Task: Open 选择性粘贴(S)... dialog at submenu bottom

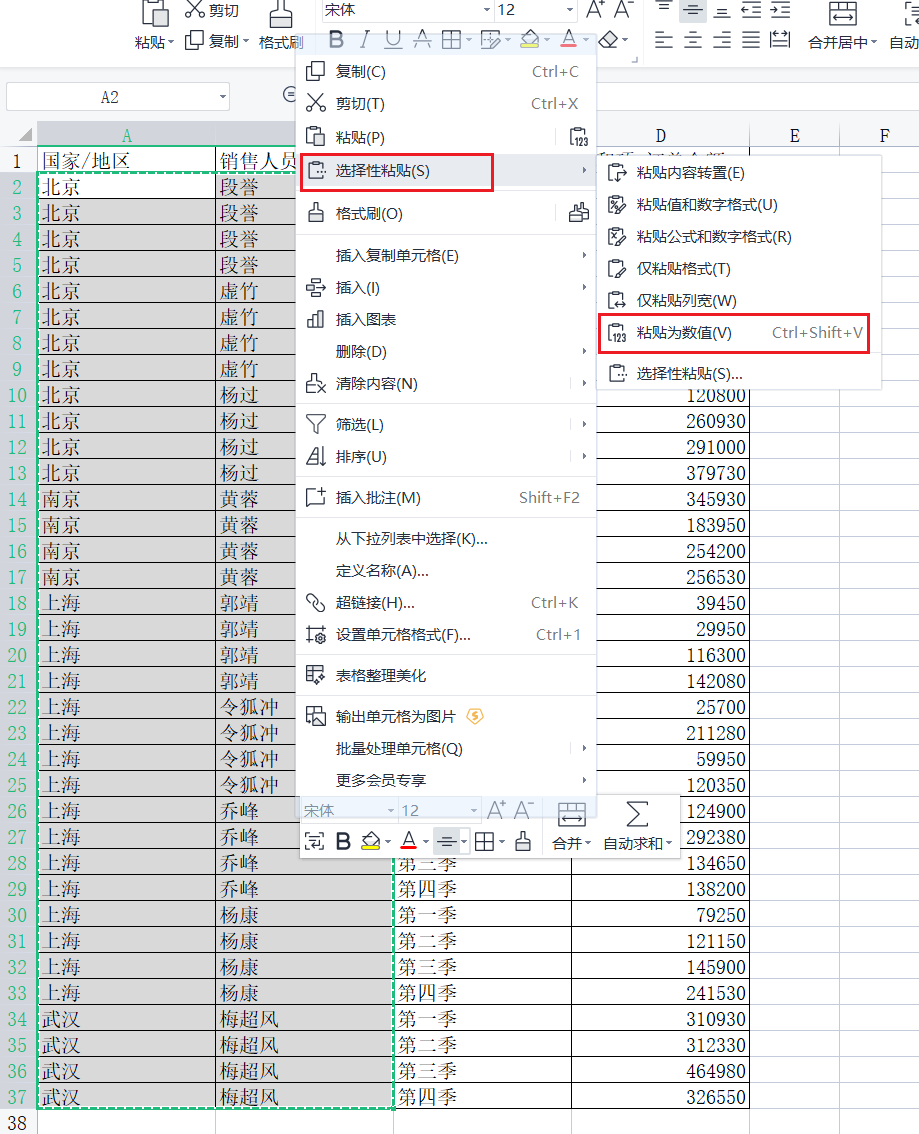Action: pyautogui.click(x=689, y=374)
